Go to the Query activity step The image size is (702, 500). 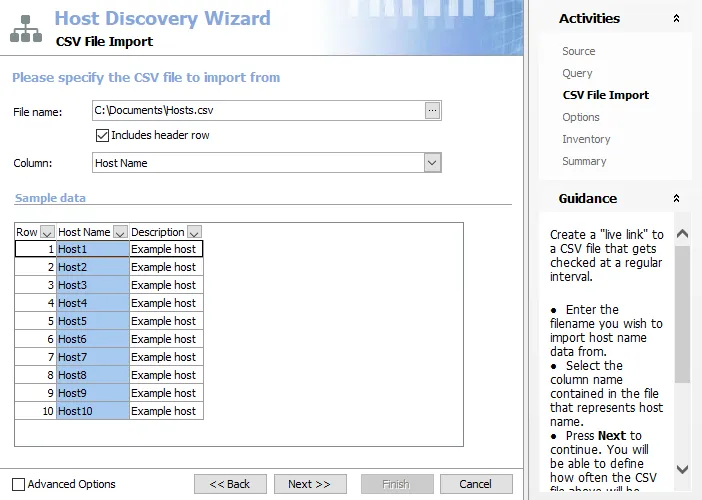point(577,73)
